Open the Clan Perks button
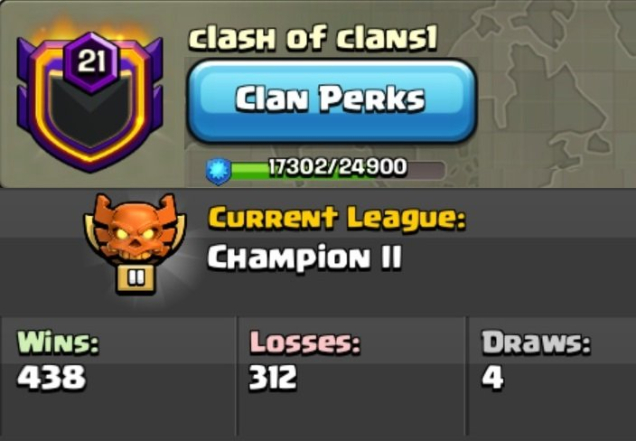The image size is (636, 441). coord(331,101)
